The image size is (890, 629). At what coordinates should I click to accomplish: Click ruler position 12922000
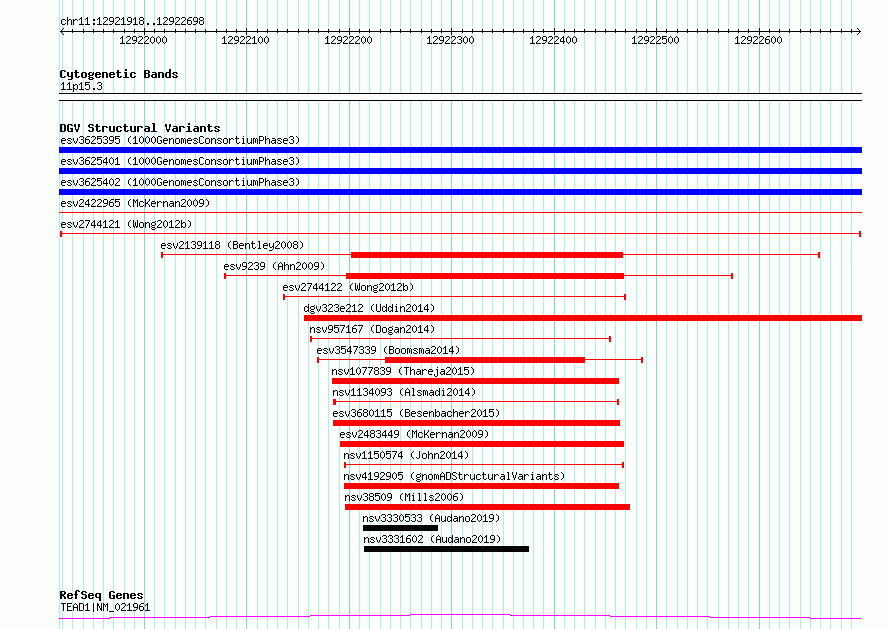[x=144, y=40]
